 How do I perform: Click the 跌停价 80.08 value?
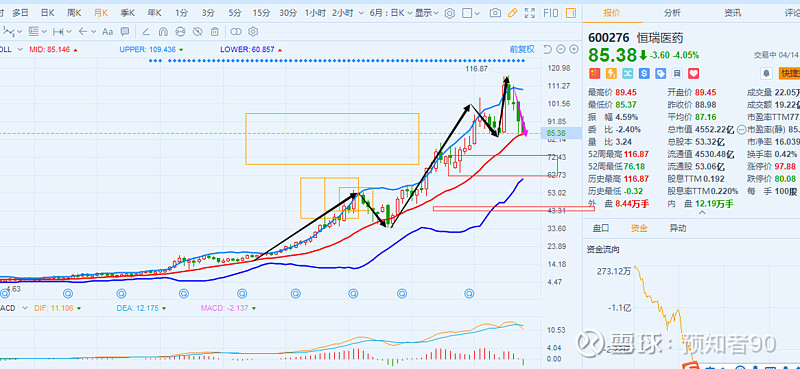[785, 179]
